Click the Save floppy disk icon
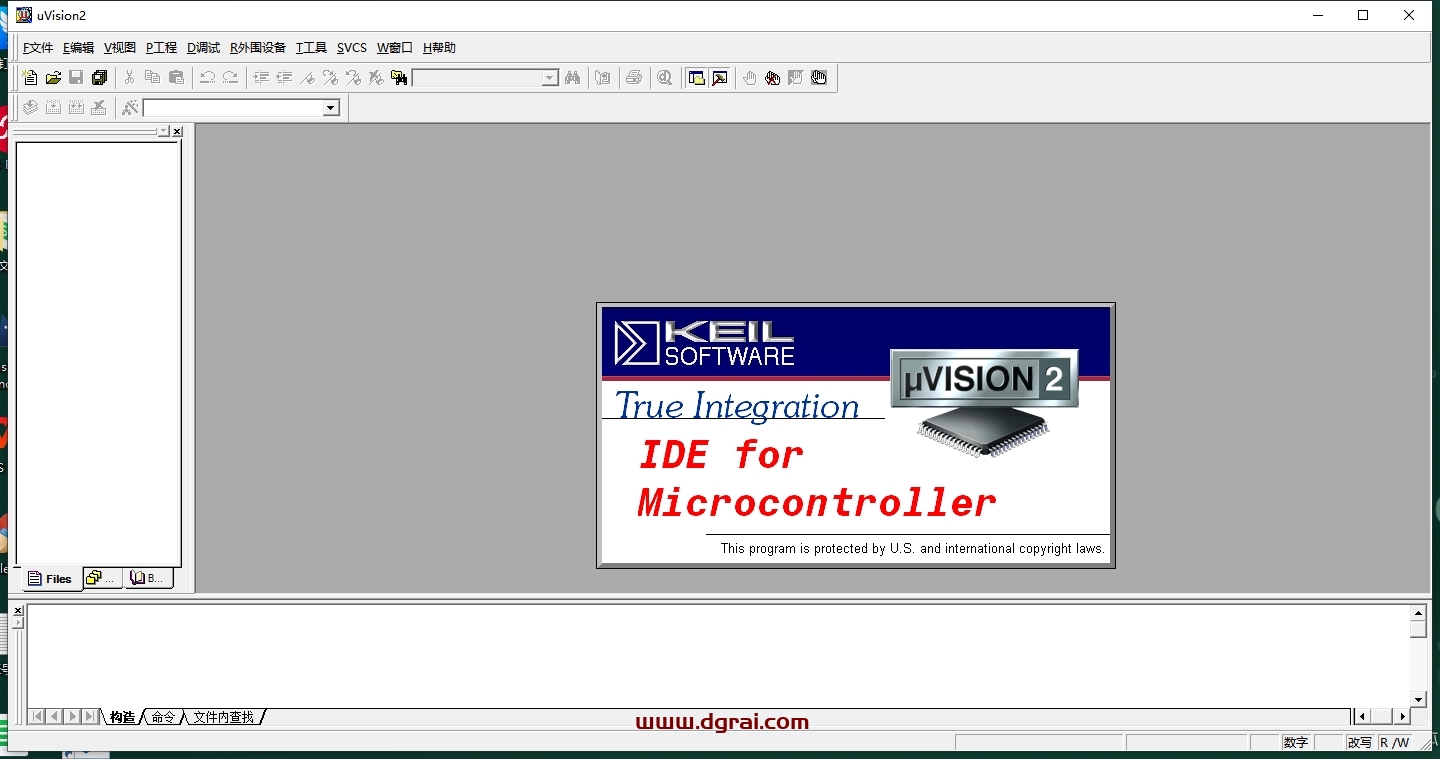The height and width of the screenshot is (759, 1440). [x=76, y=78]
